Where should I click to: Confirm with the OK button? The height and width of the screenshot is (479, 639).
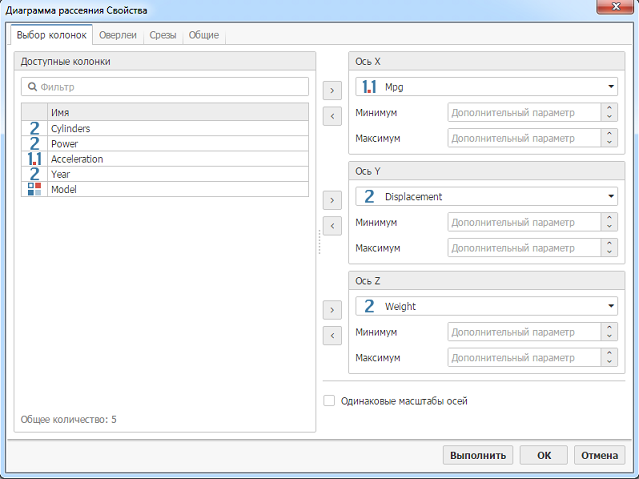point(544,455)
